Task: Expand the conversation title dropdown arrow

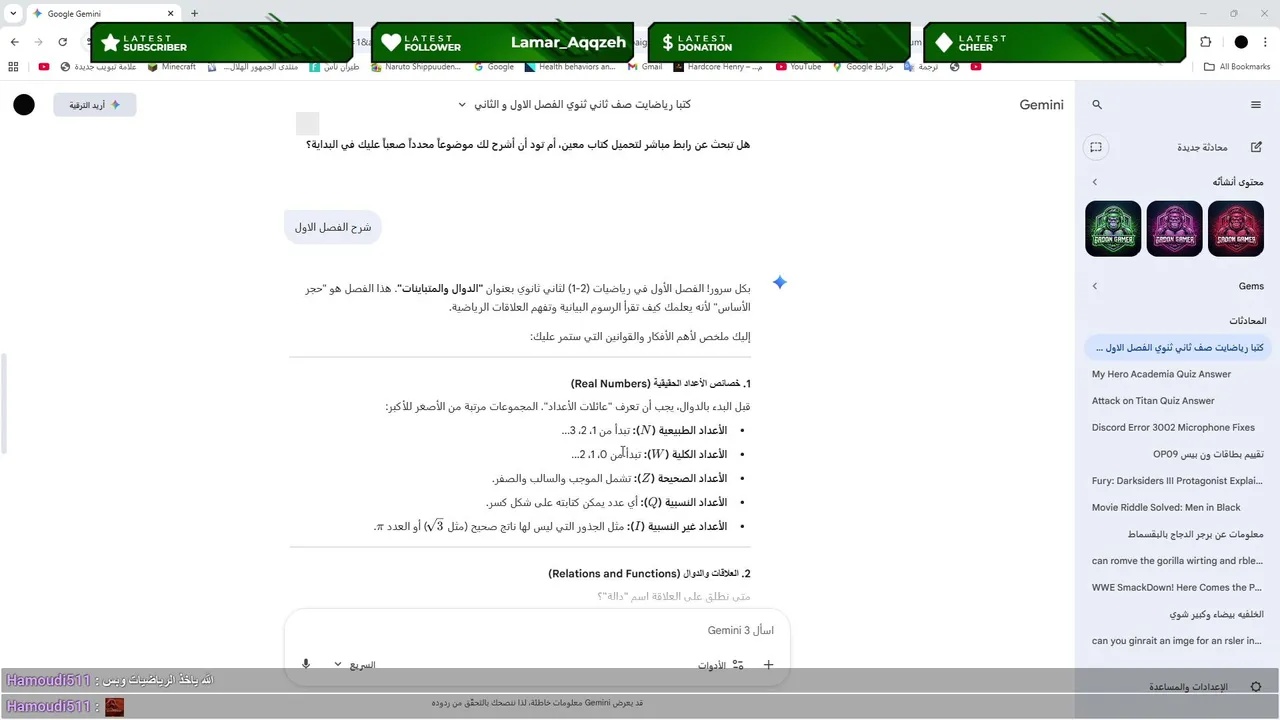Action: point(462,105)
